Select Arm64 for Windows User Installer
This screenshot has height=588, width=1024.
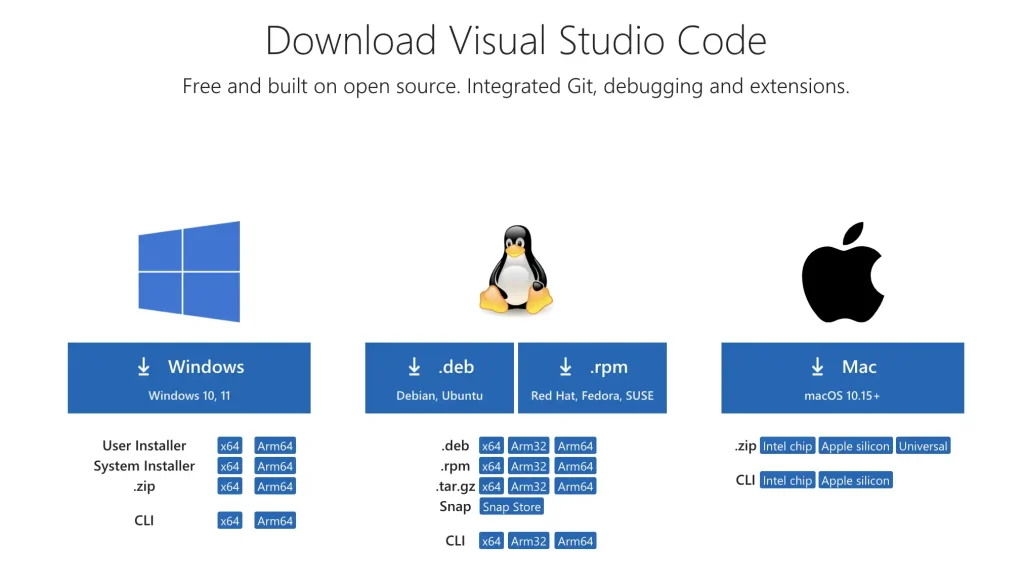(x=275, y=446)
